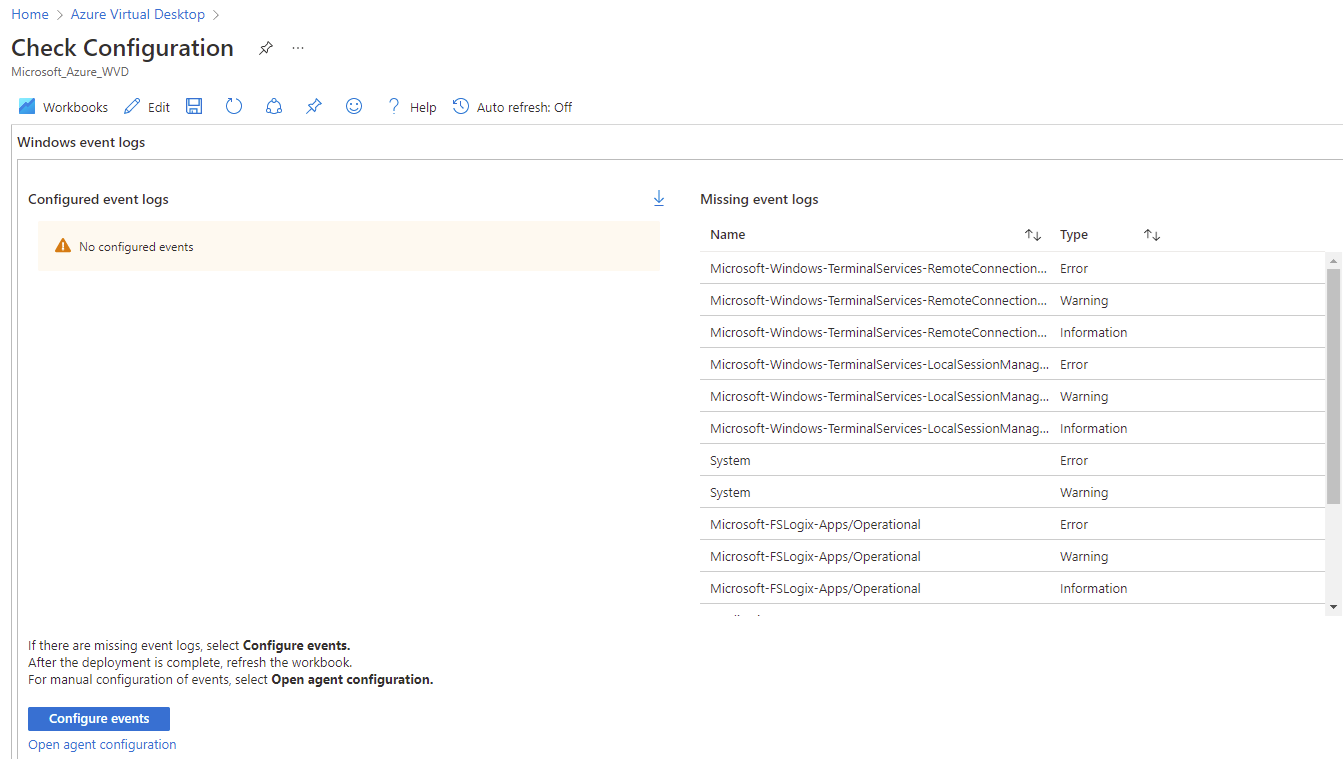Screen dimensions: 1343x759
Task: Click the Microsoft_Azure_WVD subtitle
Action: click(70, 72)
